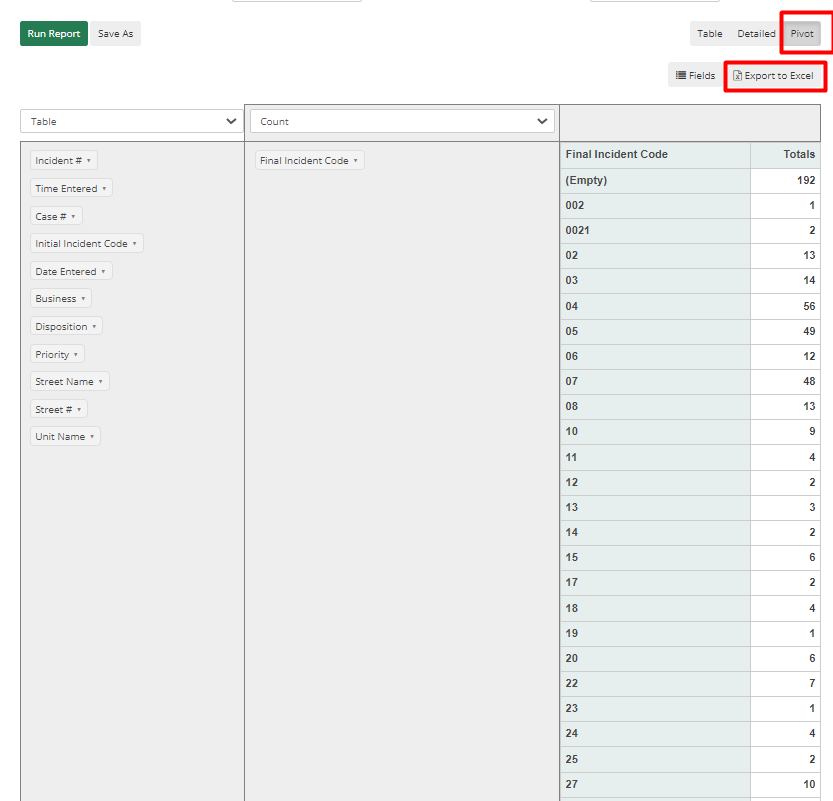Image resolution: width=833 pixels, height=801 pixels.
Task: Switch to the Pivot tab
Action: [x=802, y=33]
